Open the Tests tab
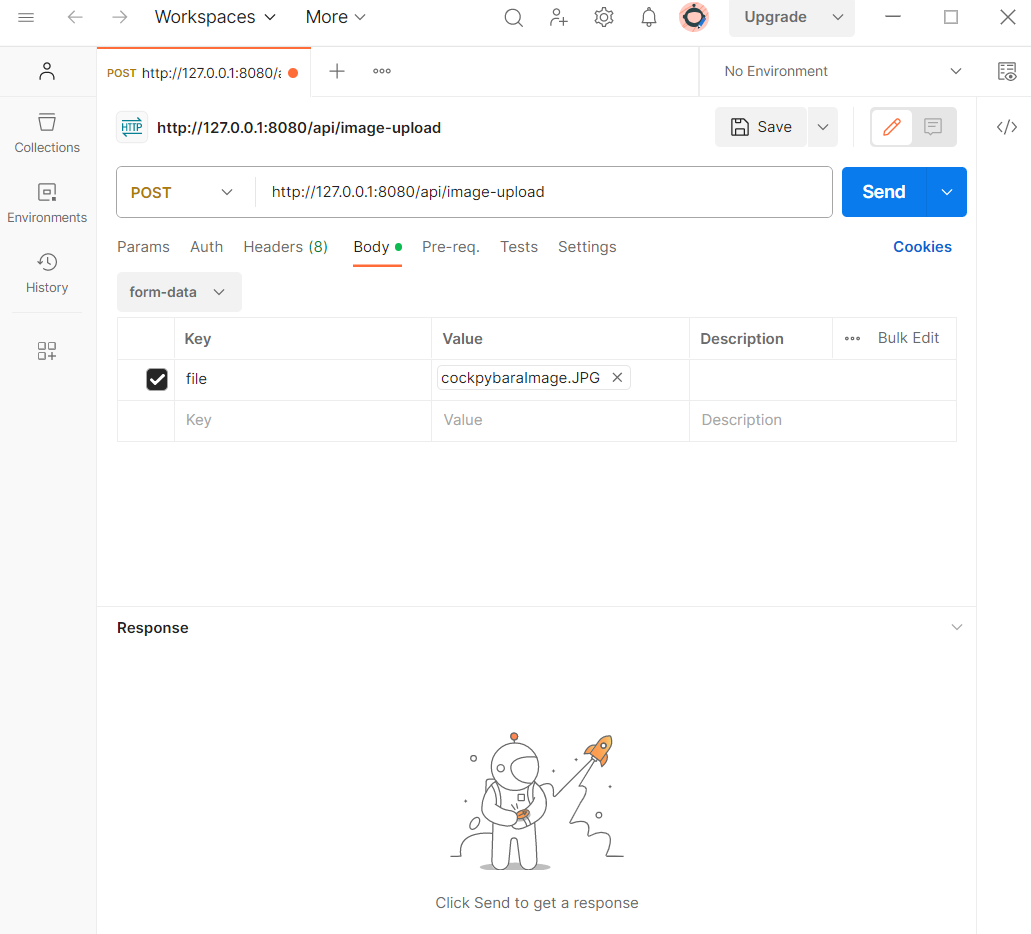This screenshot has width=1031, height=934. coord(519,247)
